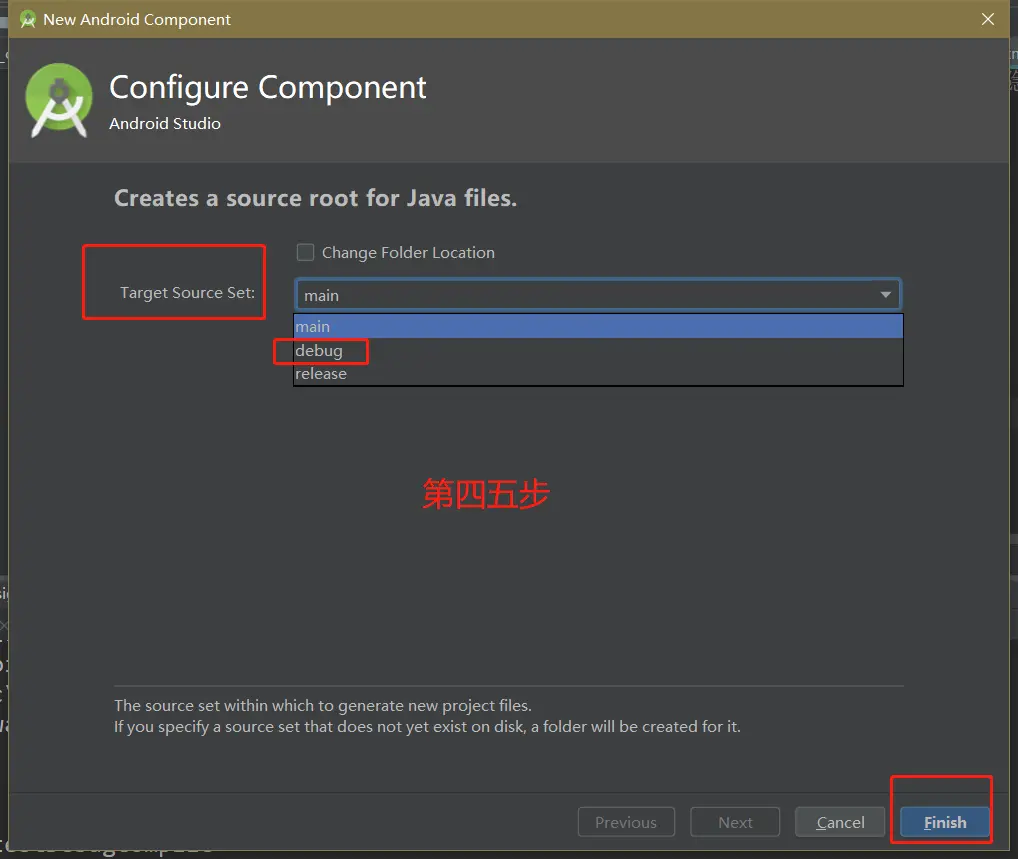Select main from the source set list

point(598,327)
